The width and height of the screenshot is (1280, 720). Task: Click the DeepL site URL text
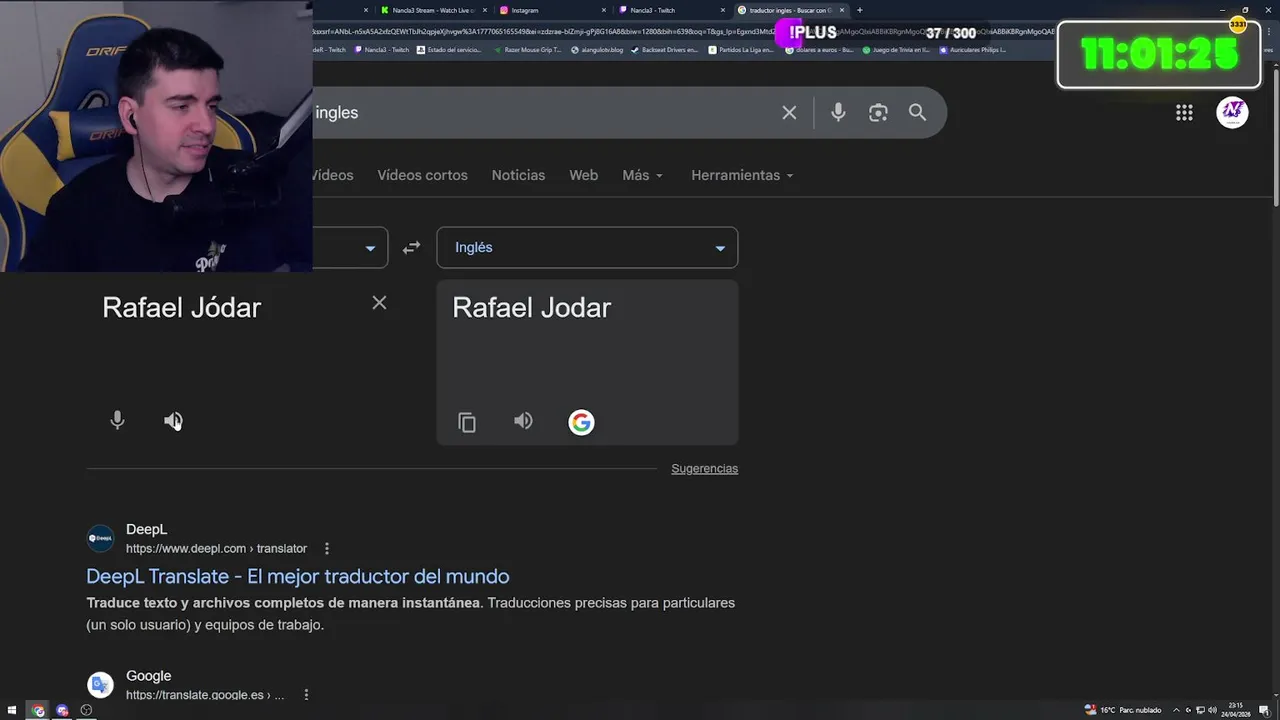pos(216,548)
